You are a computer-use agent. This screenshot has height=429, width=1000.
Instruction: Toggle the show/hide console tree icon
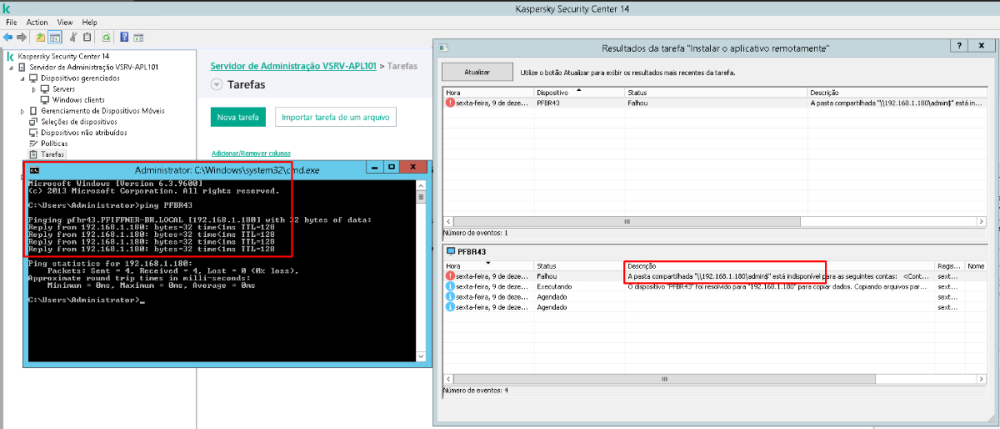pyautogui.click(x=55, y=37)
